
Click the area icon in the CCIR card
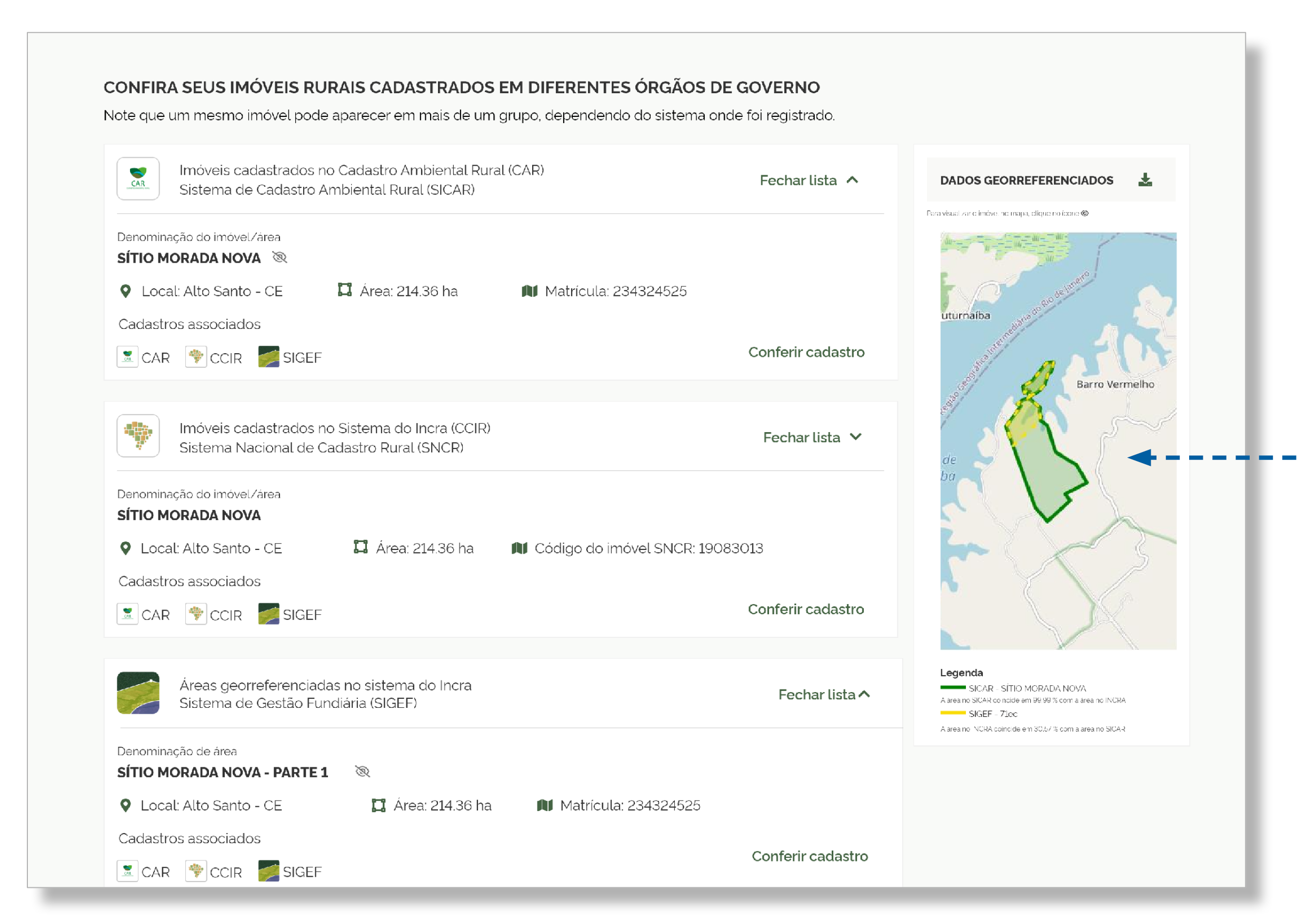pyautogui.click(x=361, y=547)
